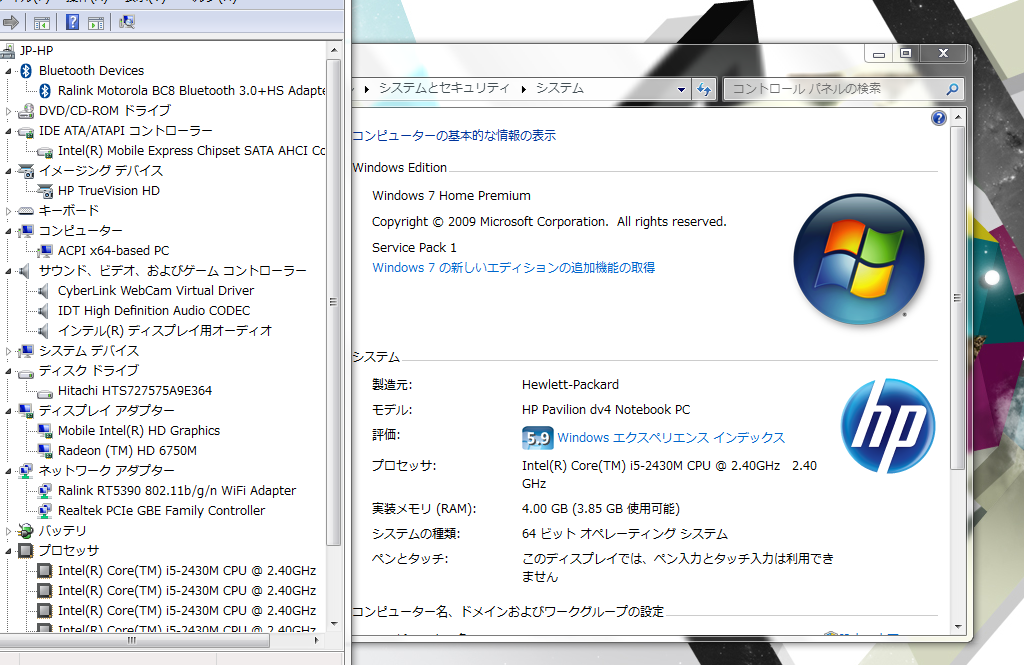Expand the DVD/CD-ROM ドライブ node

pyautogui.click(x=8, y=111)
